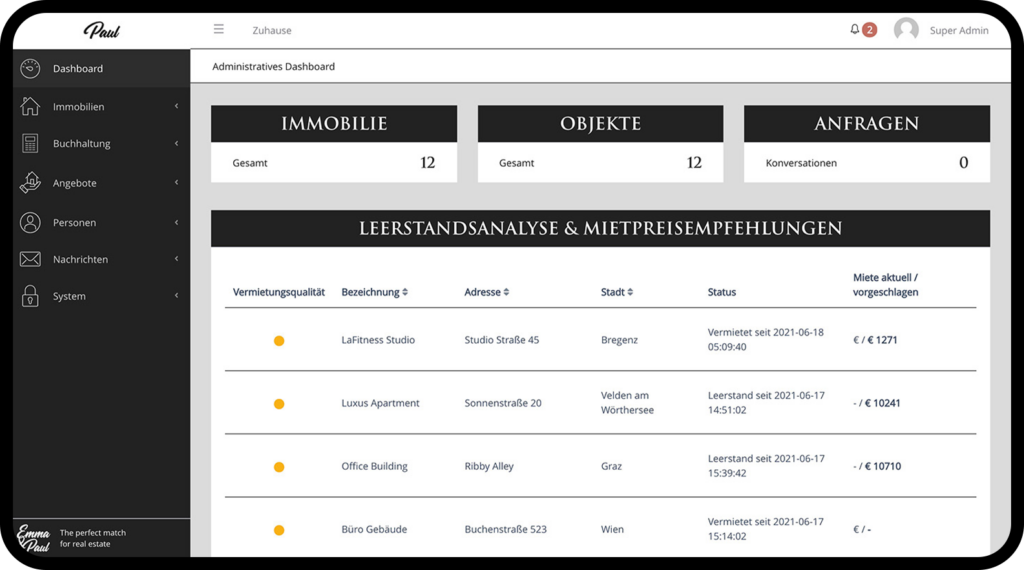
Task: Open the Zuhause breadcrumb link
Action: pyautogui.click(x=272, y=30)
